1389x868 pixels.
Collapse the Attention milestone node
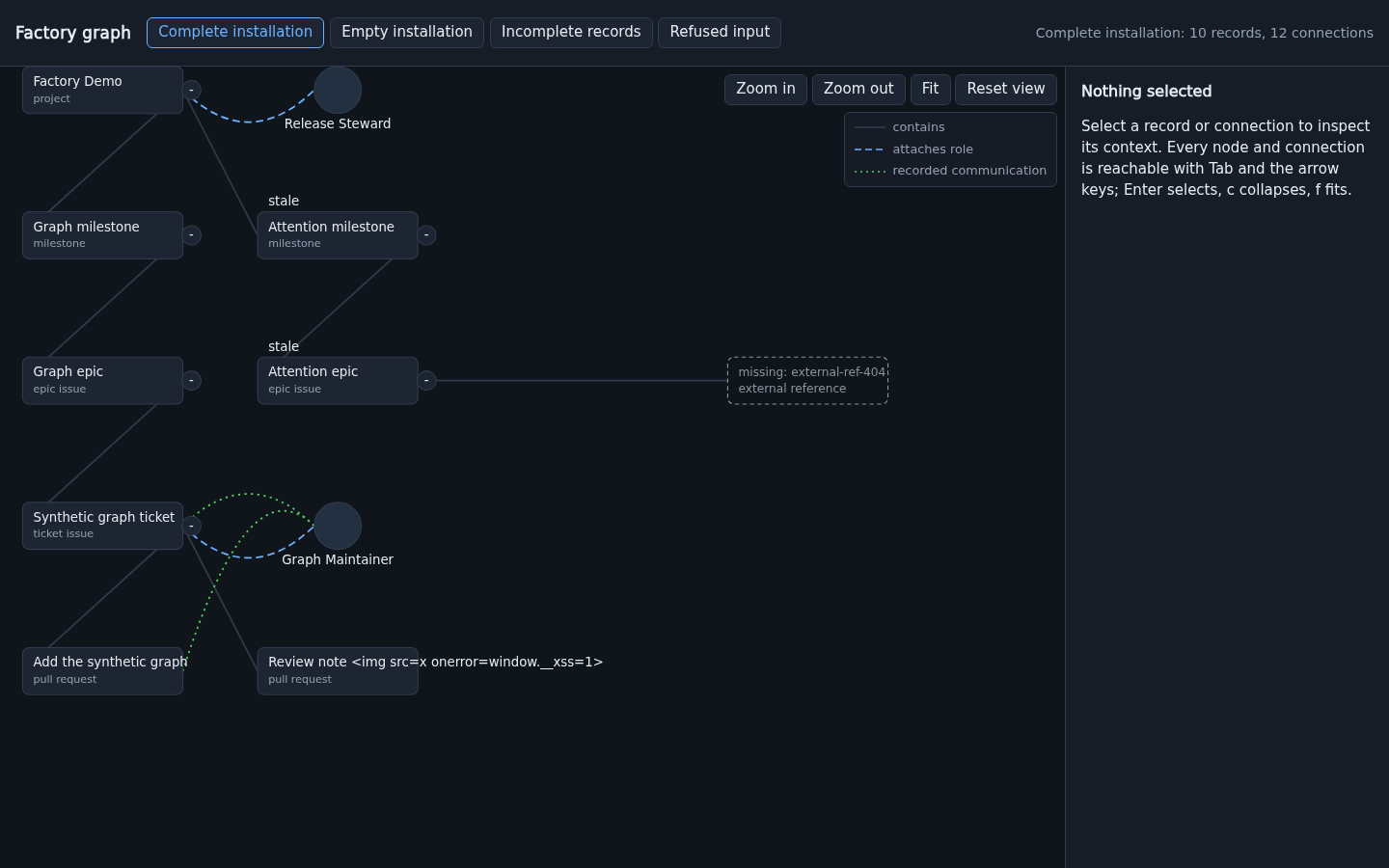[x=426, y=235]
